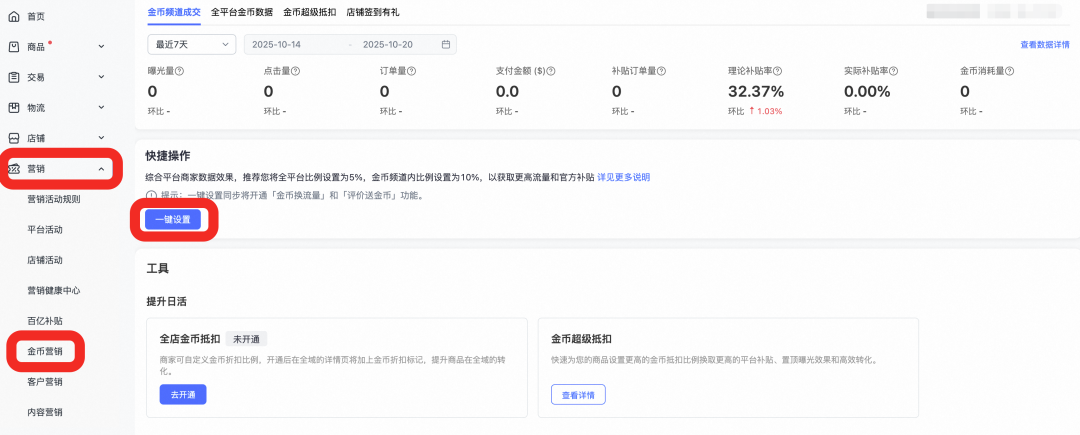This screenshot has width=1080, height=435.
Task: Click the 去开通 button for 全店金币抵扣
Action: (x=183, y=394)
